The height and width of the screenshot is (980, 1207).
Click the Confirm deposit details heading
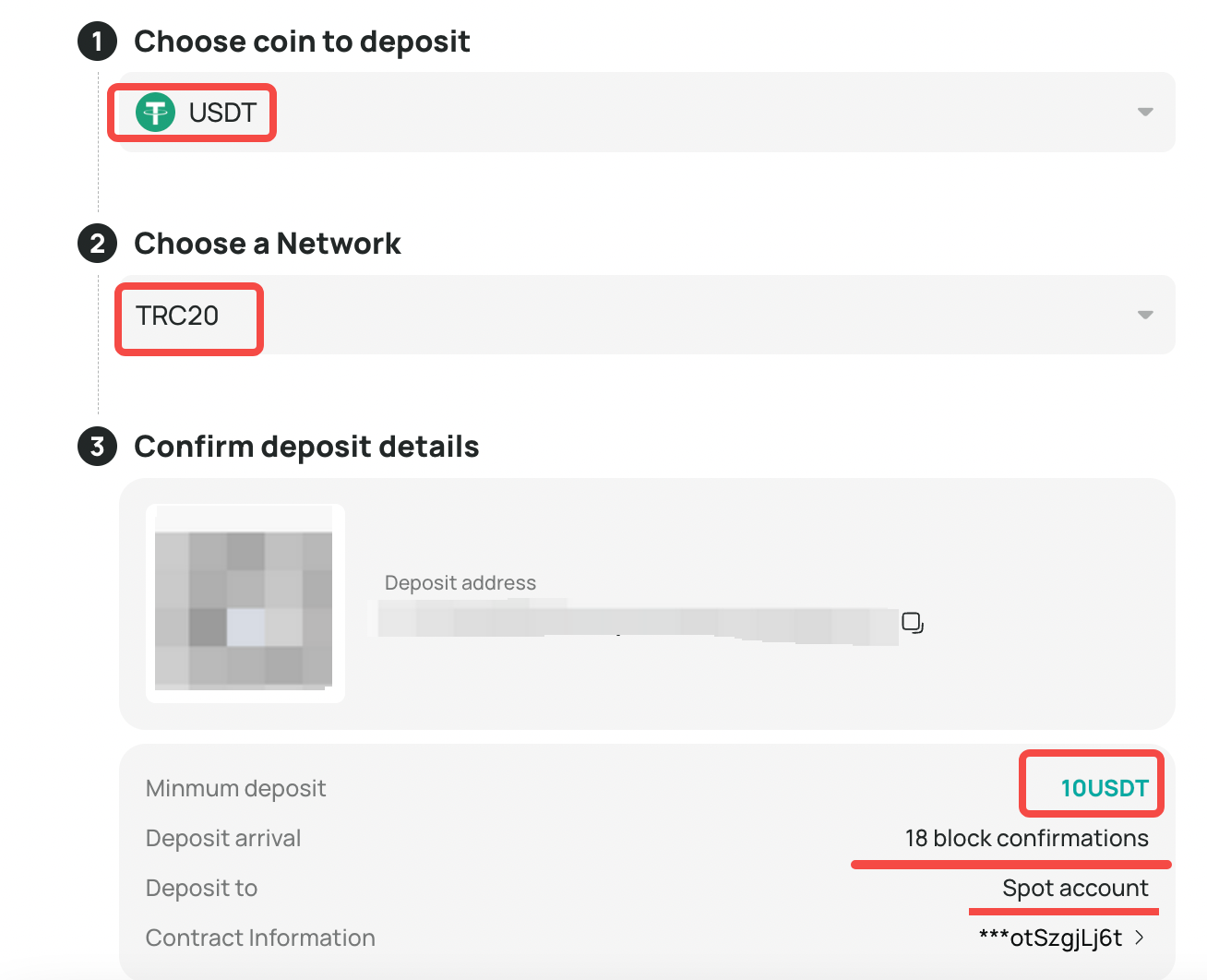[306, 447]
